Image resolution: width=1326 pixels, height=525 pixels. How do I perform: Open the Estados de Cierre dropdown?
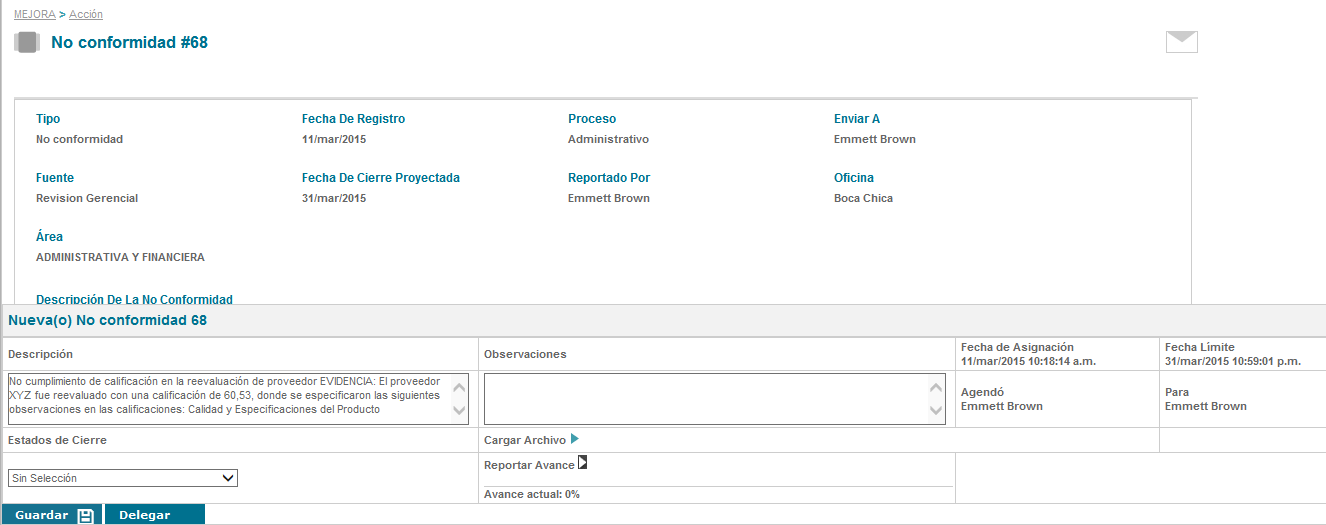tap(122, 478)
